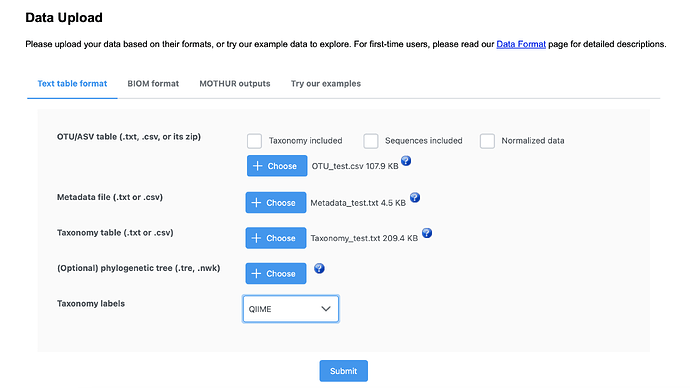This screenshot has height=388, width=690.
Task: Click the OTU/ASV table field label
Action: [x=128, y=137]
